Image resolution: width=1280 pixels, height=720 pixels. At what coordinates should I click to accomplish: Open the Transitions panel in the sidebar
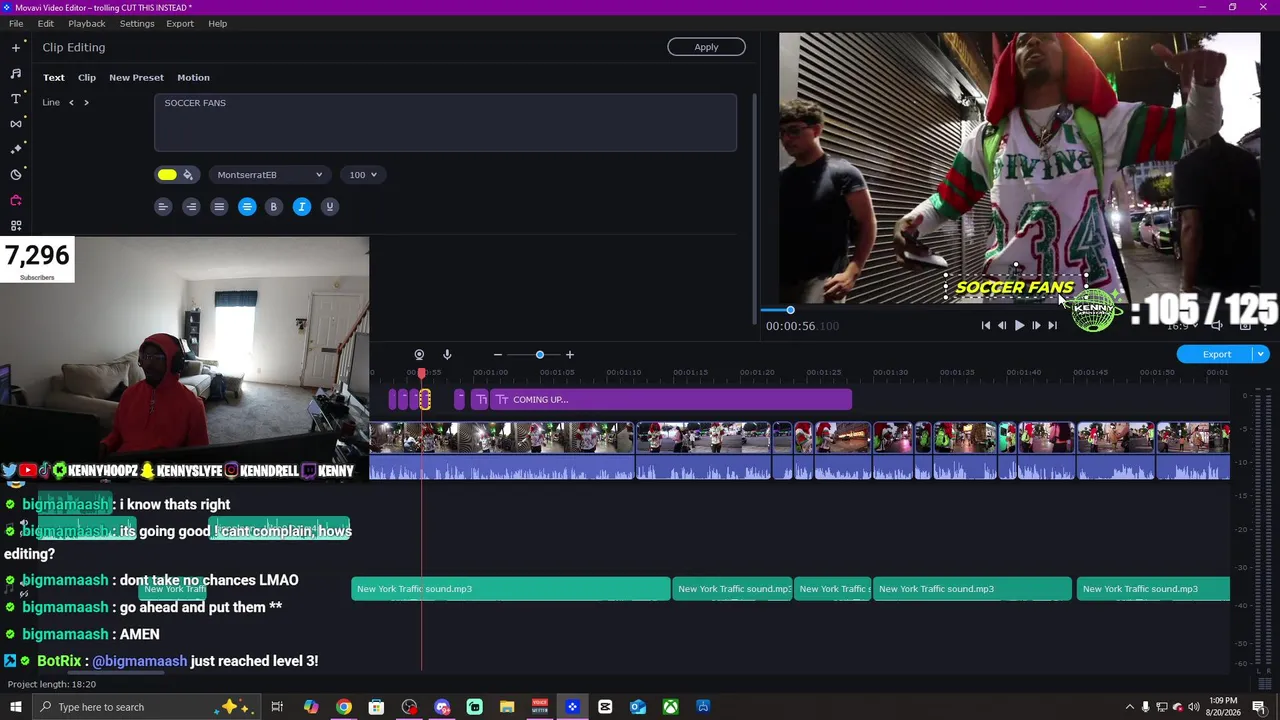pyautogui.click(x=16, y=124)
